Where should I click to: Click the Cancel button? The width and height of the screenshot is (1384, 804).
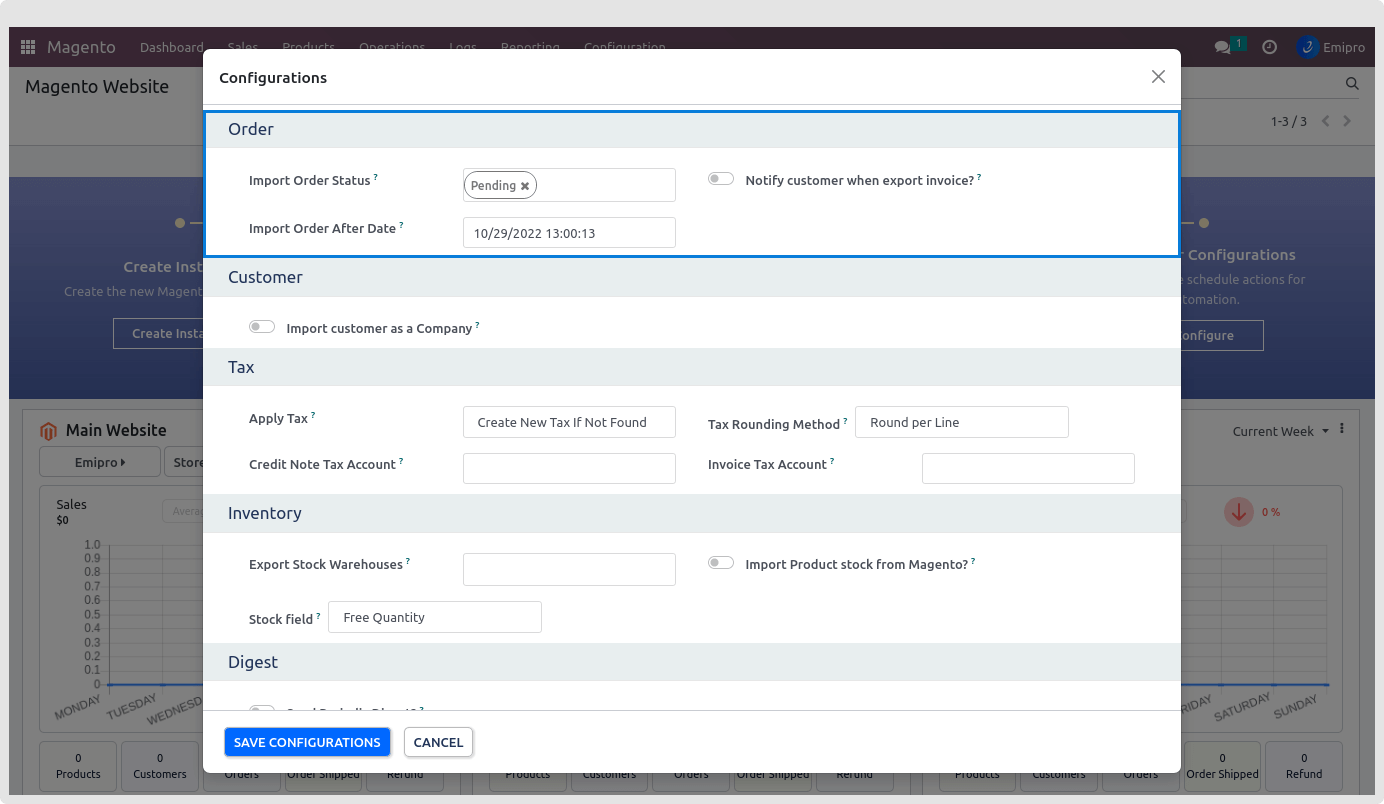point(438,742)
